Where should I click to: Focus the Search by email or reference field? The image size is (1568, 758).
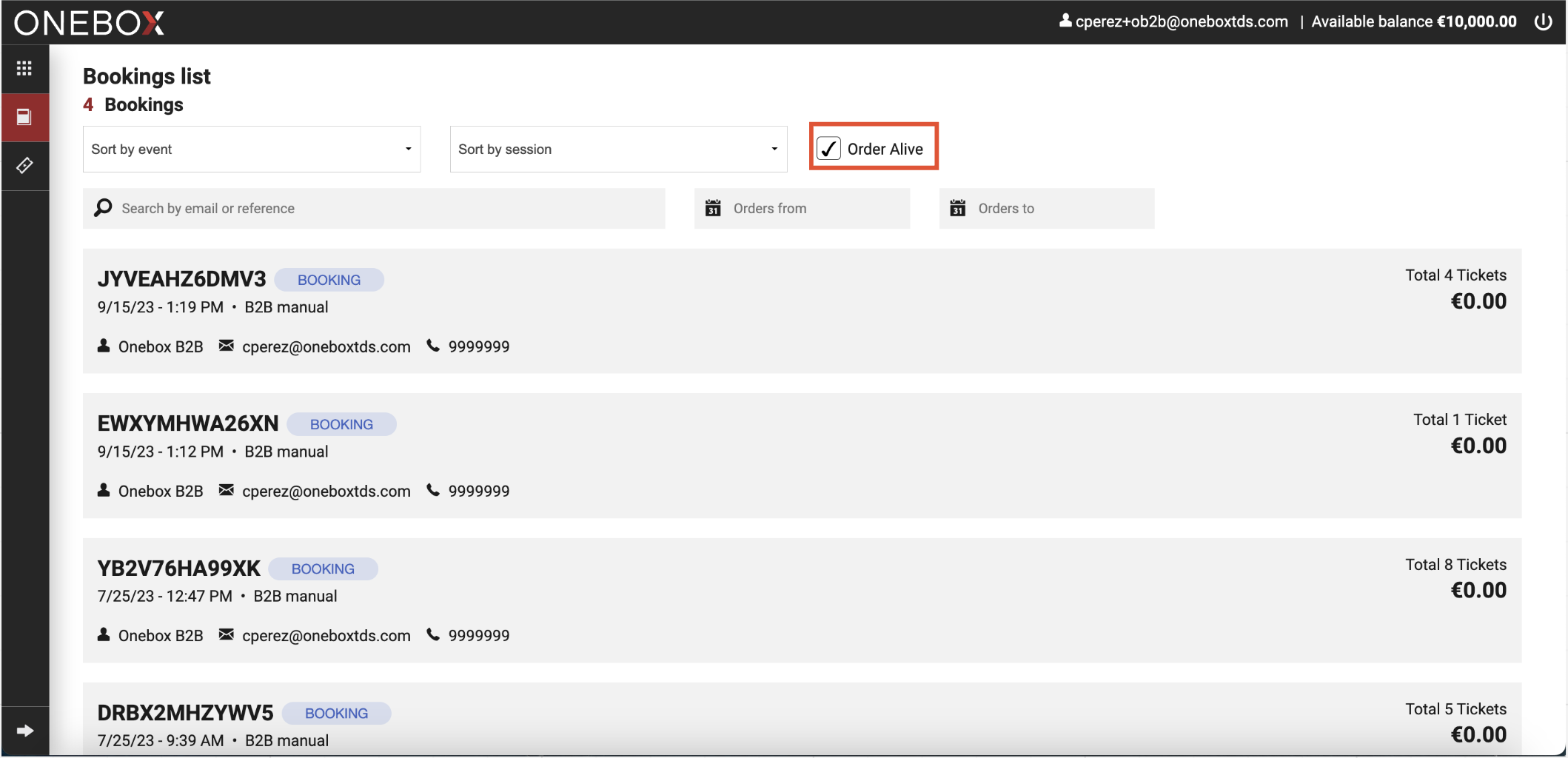[374, 208]
